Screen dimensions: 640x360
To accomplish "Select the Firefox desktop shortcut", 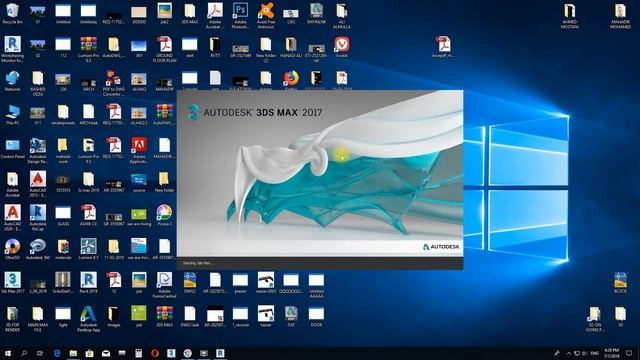I will pyautogui.click(x=291, y=80).
